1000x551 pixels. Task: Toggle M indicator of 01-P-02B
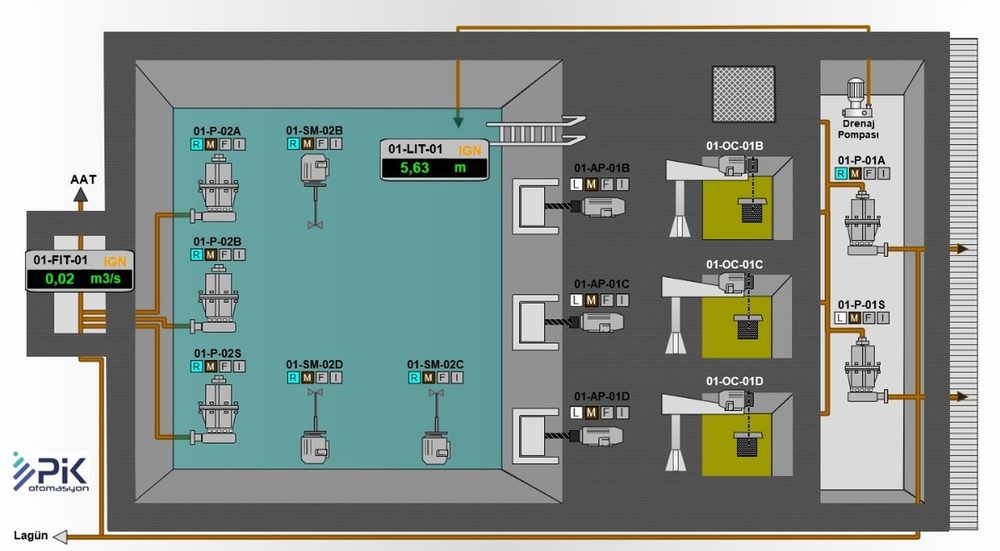210,255
